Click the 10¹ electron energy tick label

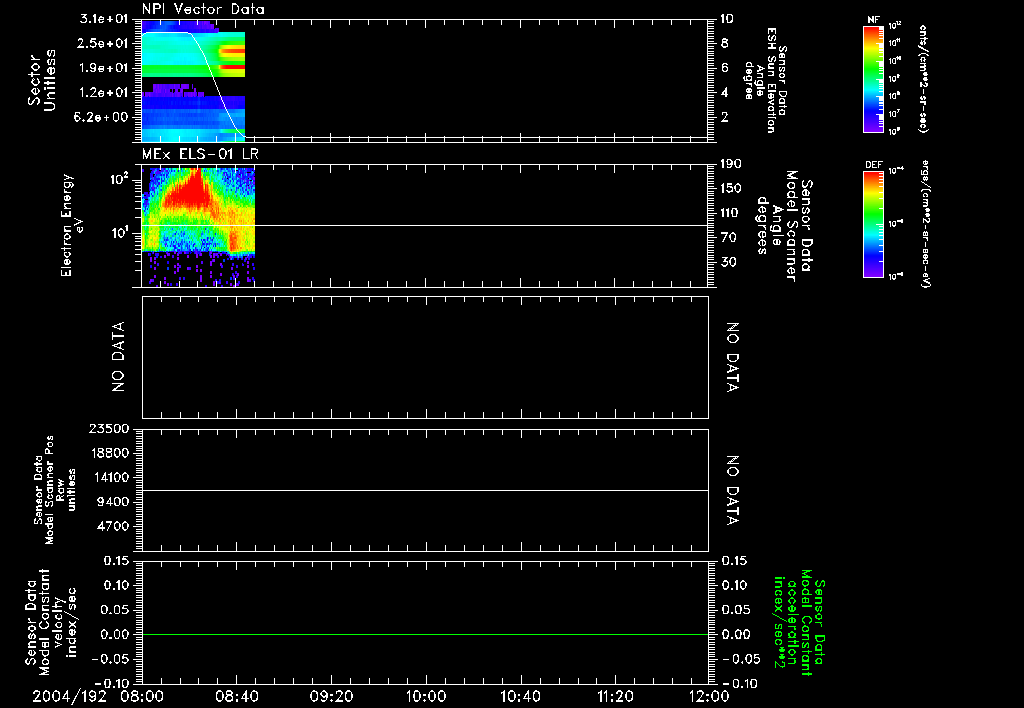click(119, 233)
